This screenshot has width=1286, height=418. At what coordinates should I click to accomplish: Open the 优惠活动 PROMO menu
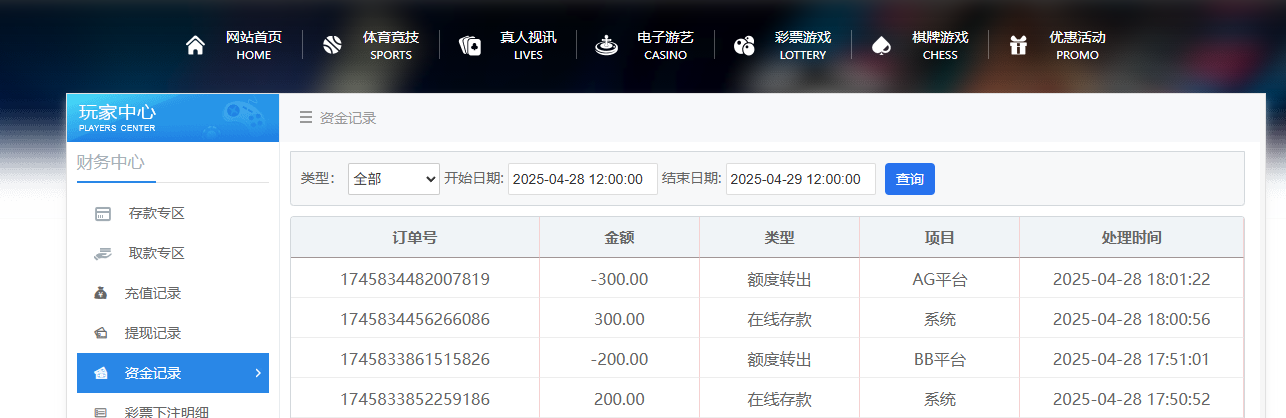[x=1077, y=45]
